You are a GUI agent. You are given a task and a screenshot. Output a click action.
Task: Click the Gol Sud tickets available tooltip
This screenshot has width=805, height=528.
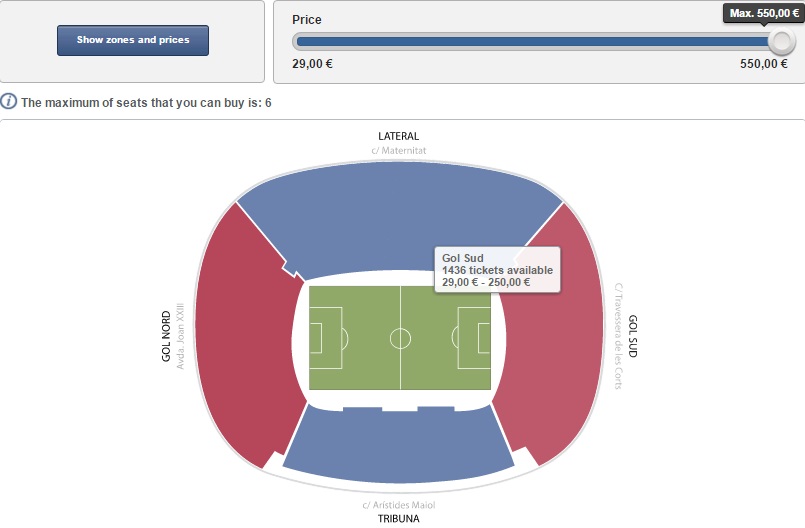pos(497,270)
